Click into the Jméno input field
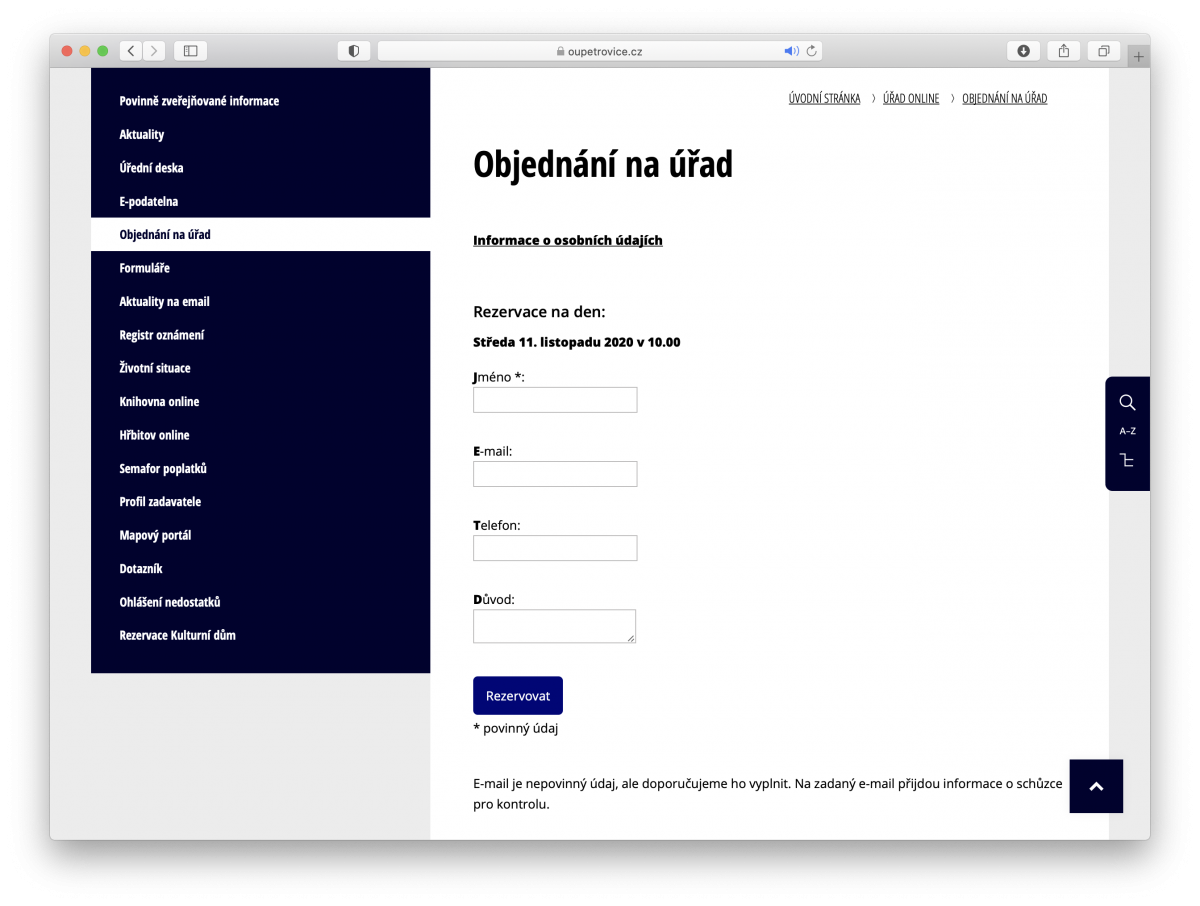This screenshot has height=906, width=1200. click(554, 399)
